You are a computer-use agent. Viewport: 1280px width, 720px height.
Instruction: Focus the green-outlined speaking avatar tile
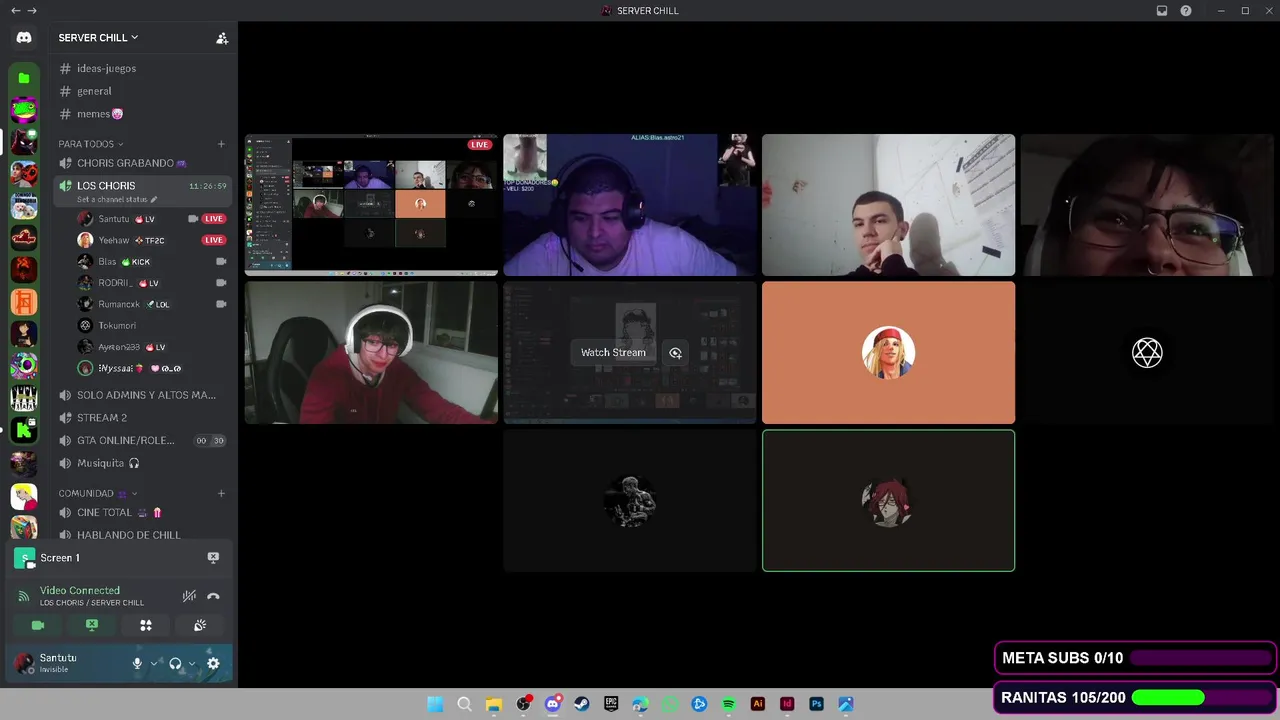[x=888, y=501]
